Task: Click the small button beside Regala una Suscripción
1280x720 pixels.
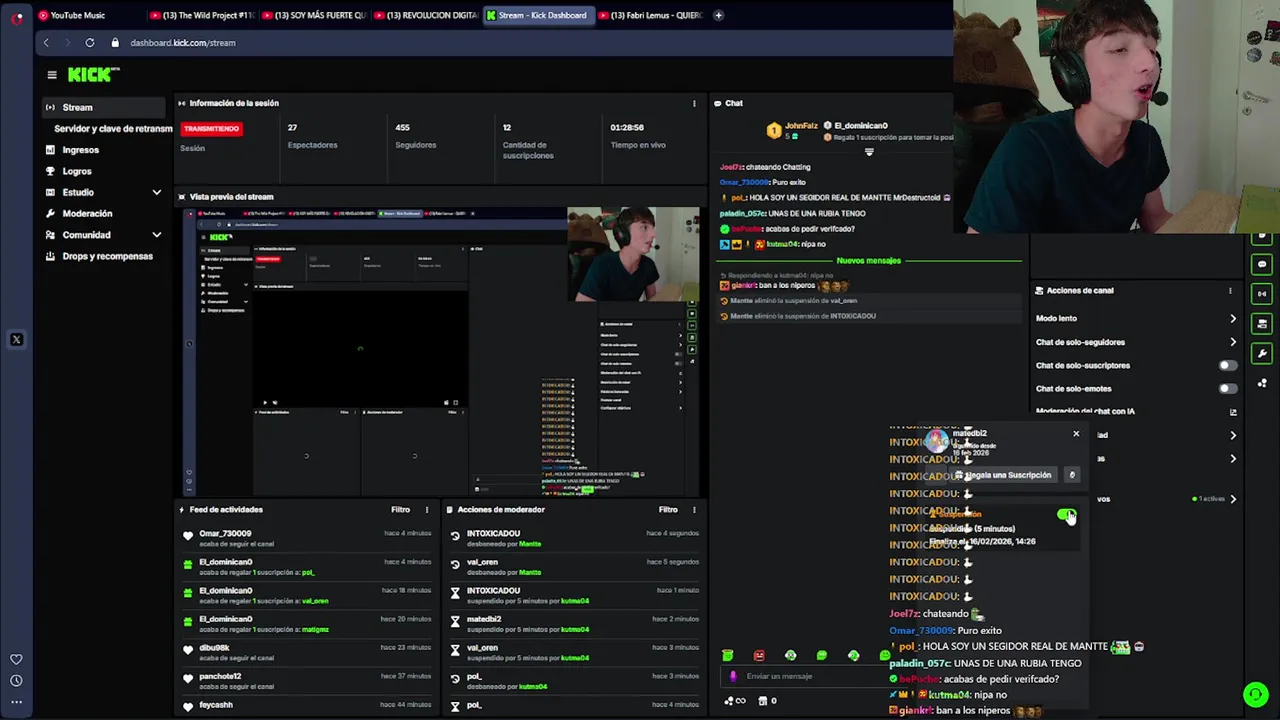Action: click(x=1072, y=475)
